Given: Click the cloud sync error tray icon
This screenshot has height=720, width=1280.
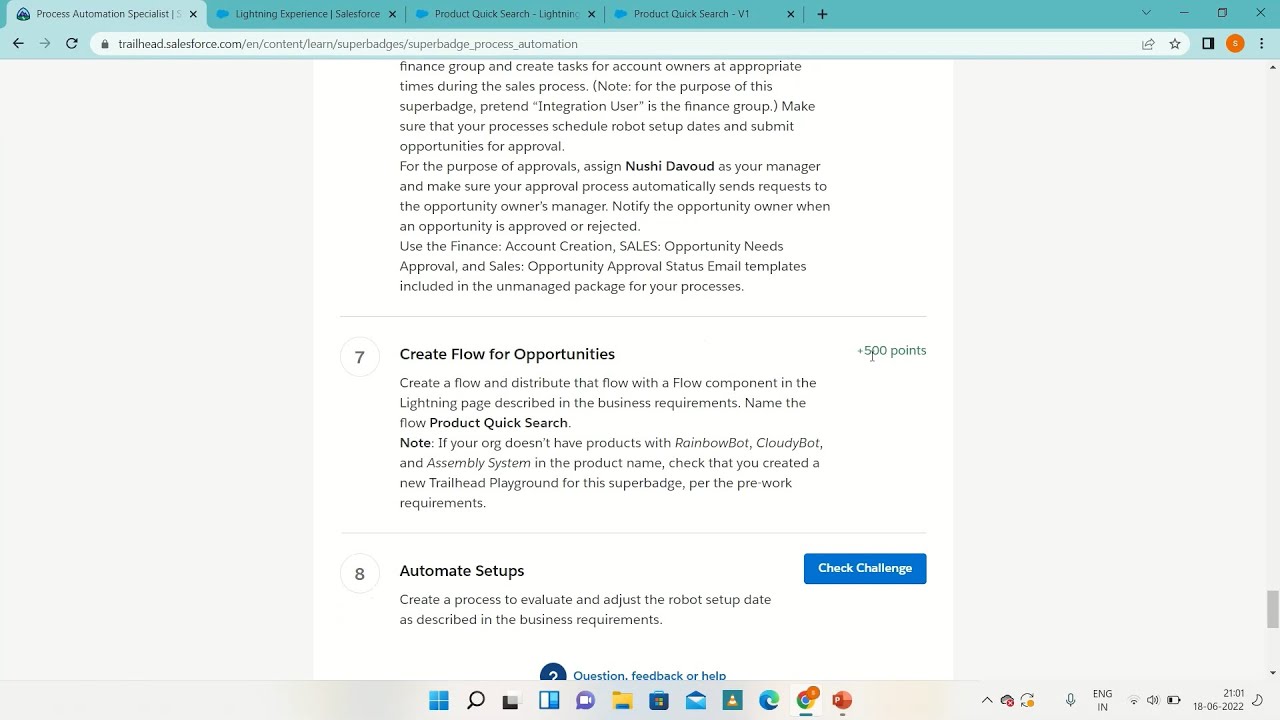Looking at the screenshot, I should (1007, 700).
